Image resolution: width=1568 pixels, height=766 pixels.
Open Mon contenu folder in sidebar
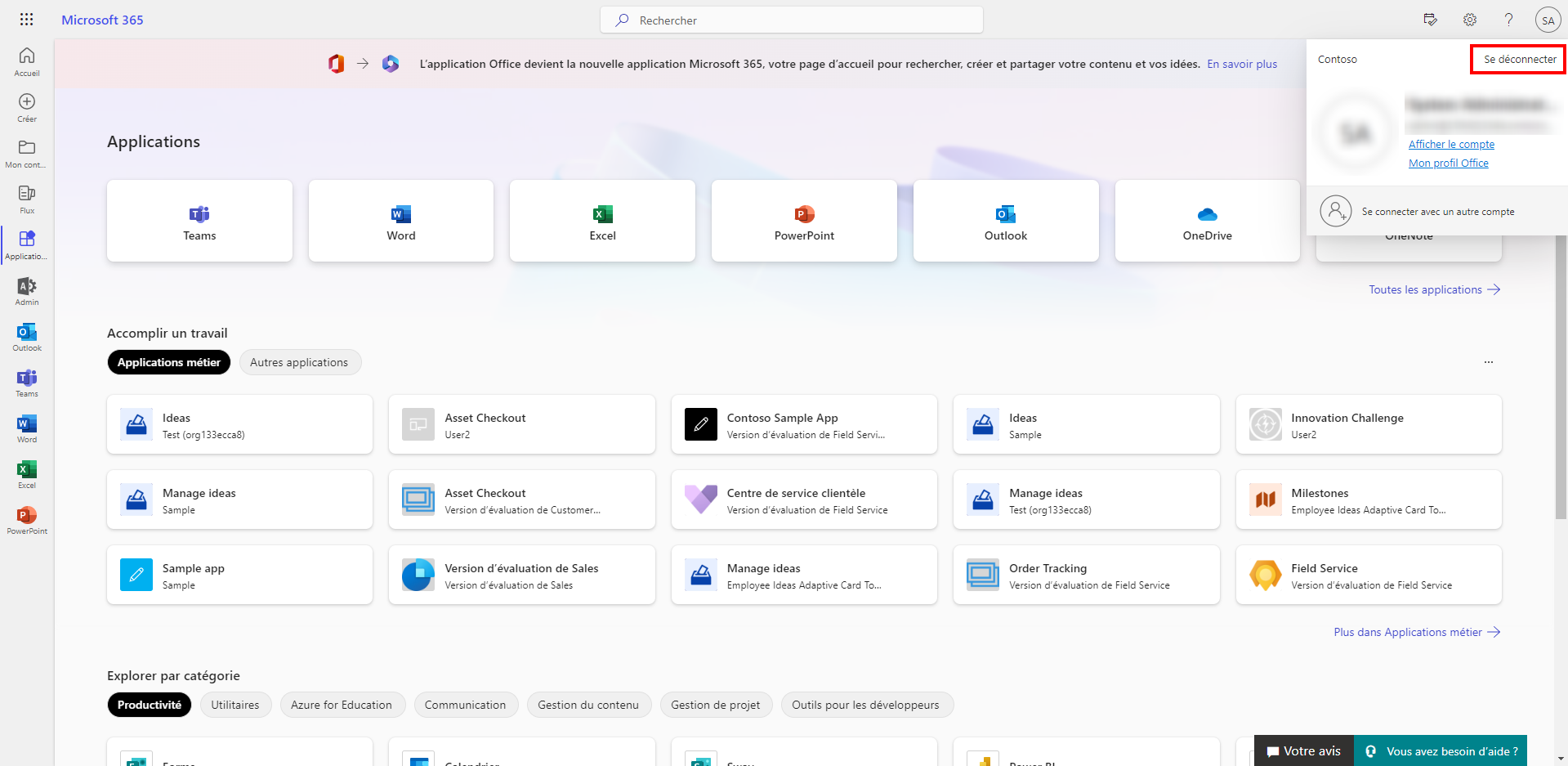tap(27, 154)
